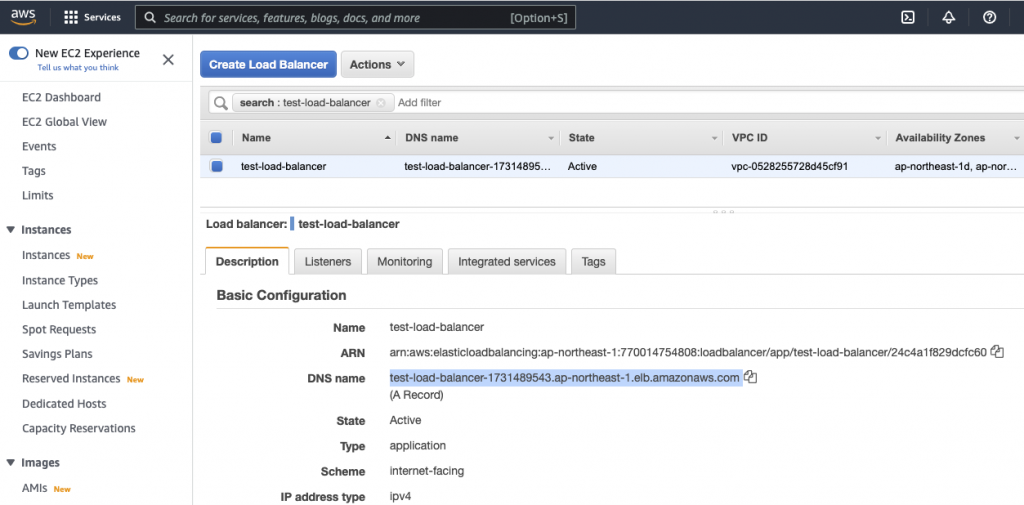Viewport: 1024px width, 505px height.
Task: Click the magnifier icon in the filter bar
Action: pos(221,103)
